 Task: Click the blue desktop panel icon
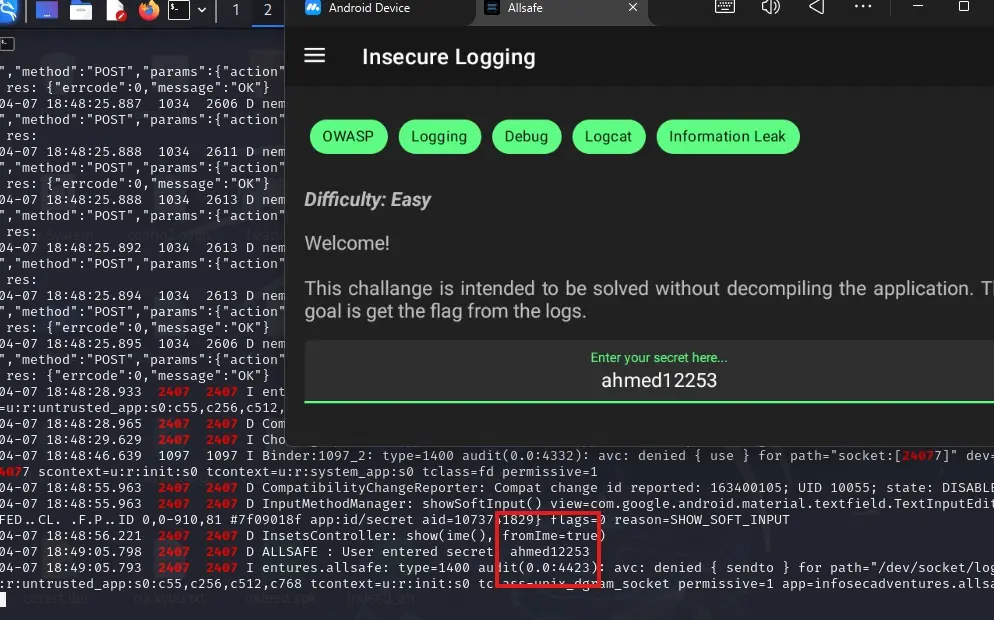coord(47,10)
